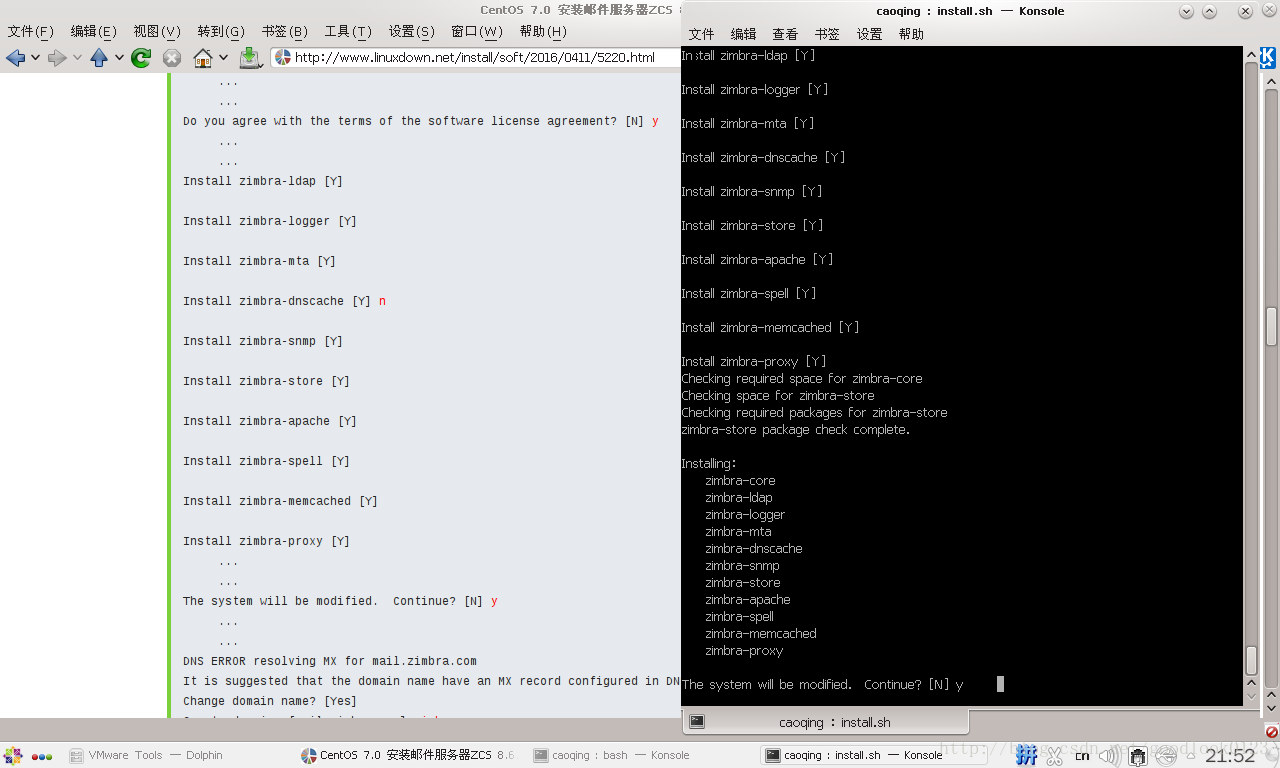Click webpage text 'Change domain name? [Yes]'
Screen dimensions: 1280x768
click(x=270, y=701)
